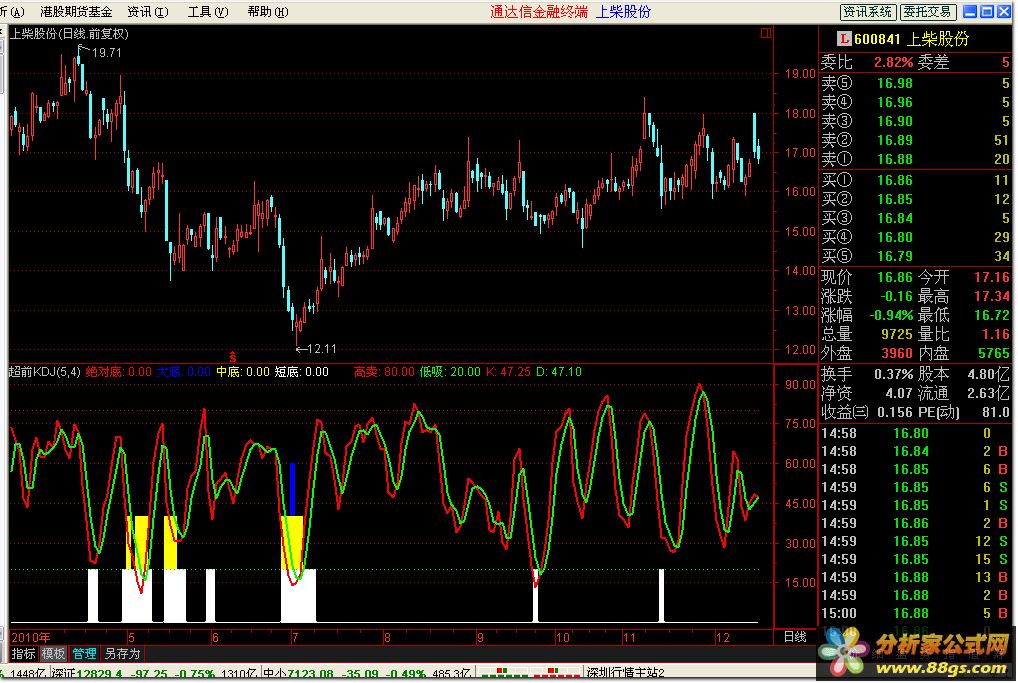Open the 帮助(H) menu
Screen dimensions: 1018x683
coord(267,12)
